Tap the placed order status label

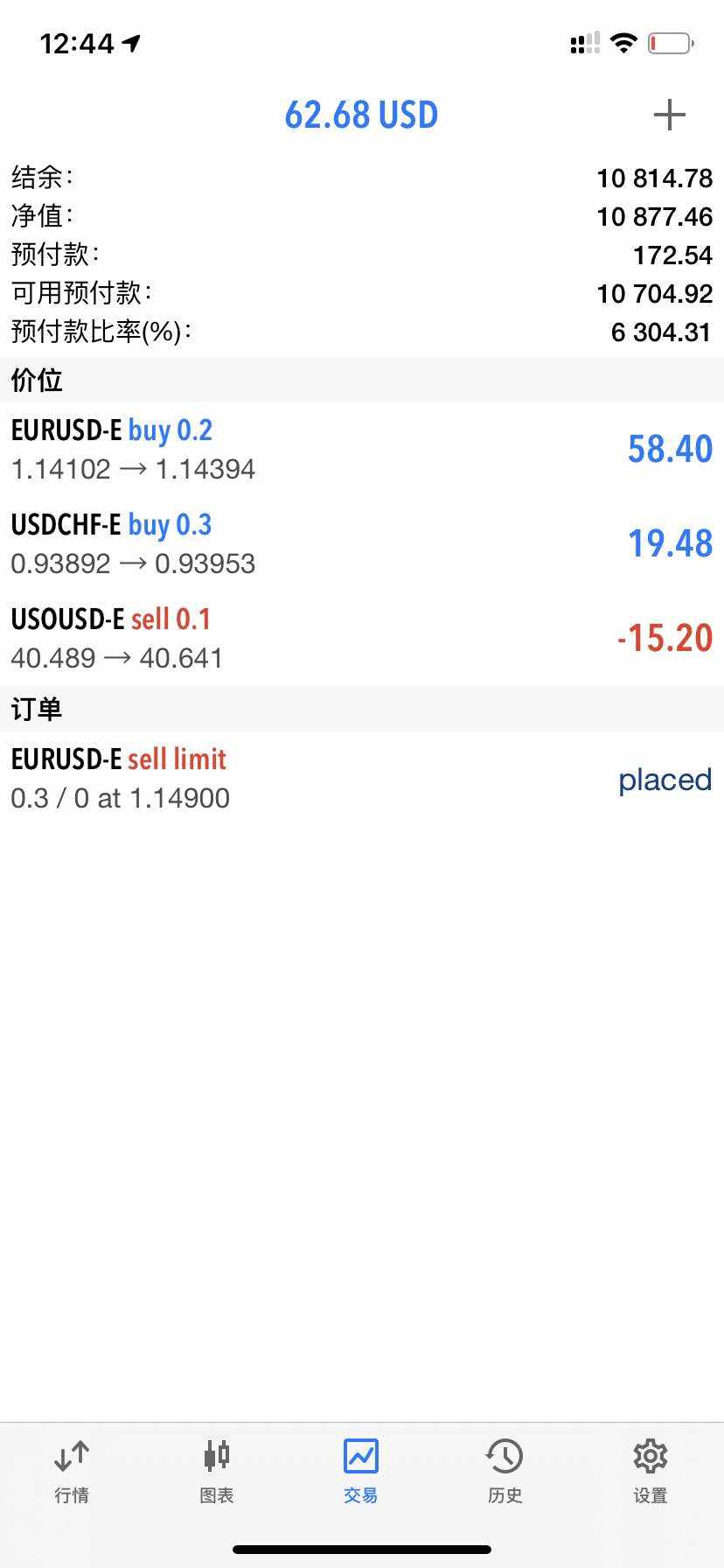(x=665, y=780)
